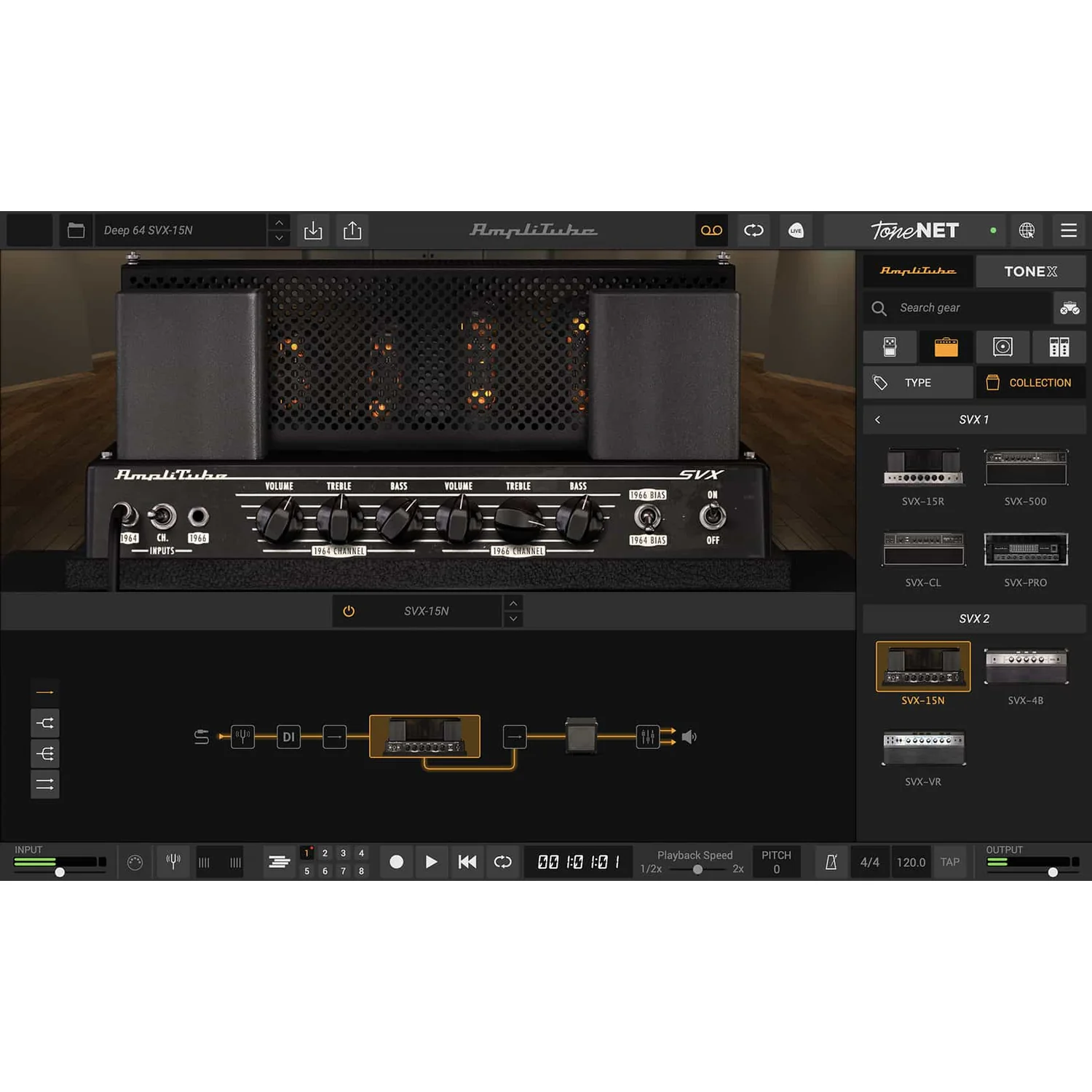
Task: Show amplifier gear category
Action: [x=946, y=347]
